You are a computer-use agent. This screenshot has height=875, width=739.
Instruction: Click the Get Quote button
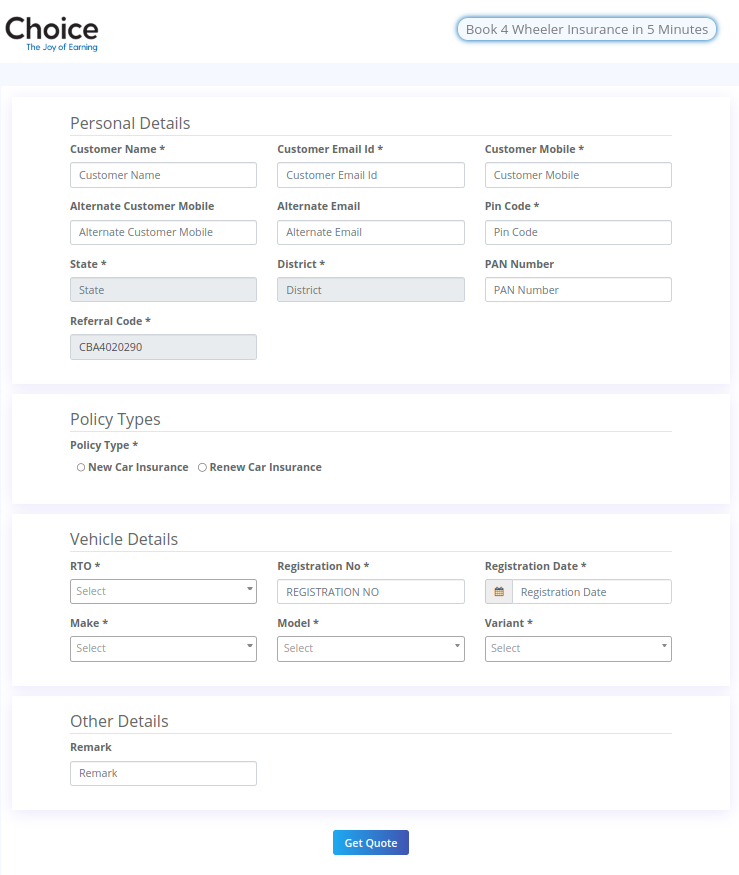tap(371, 843)
